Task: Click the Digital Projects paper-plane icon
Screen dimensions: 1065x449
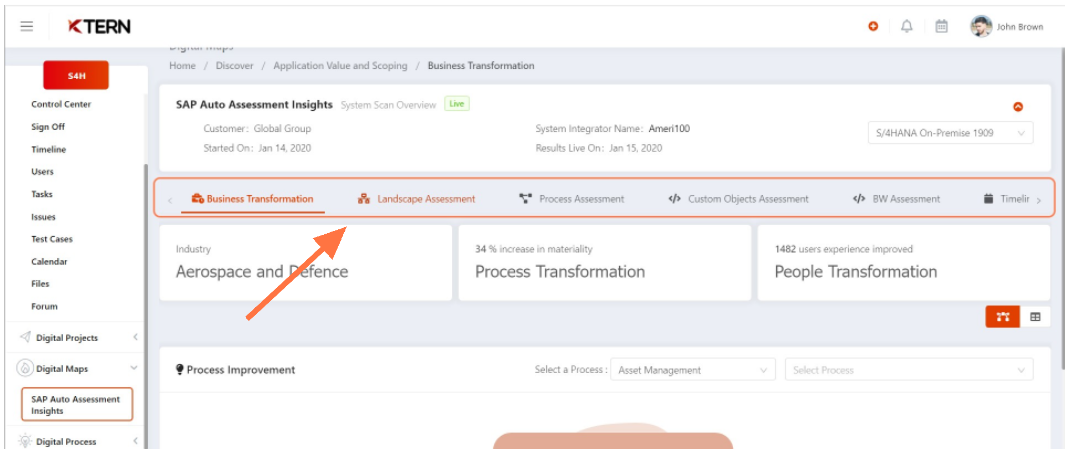Action: coord(25,337)
